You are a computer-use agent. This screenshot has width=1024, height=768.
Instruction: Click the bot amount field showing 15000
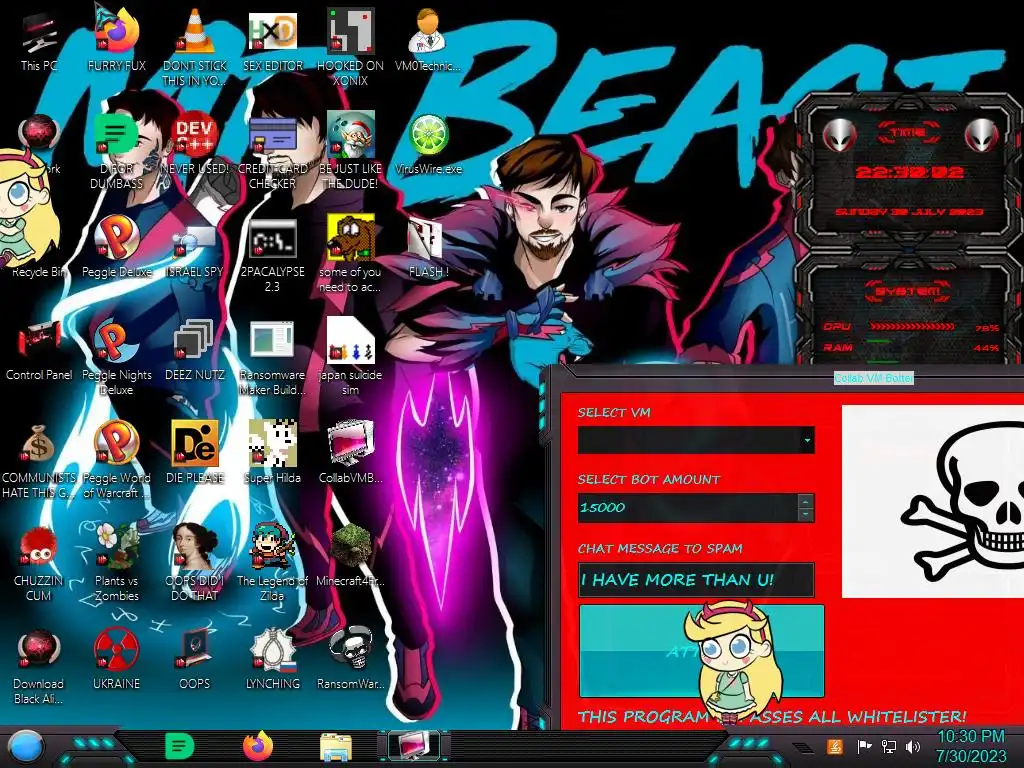pos(688,507)
